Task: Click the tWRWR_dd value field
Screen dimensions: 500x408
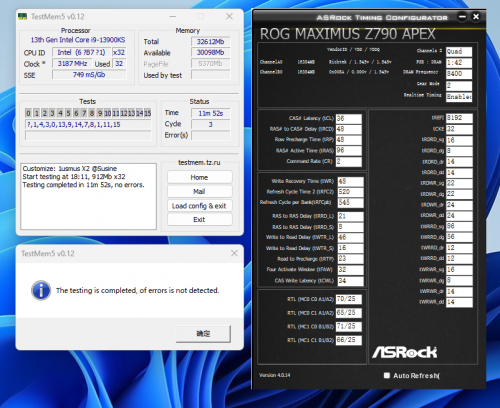Action: coord(459,302)
